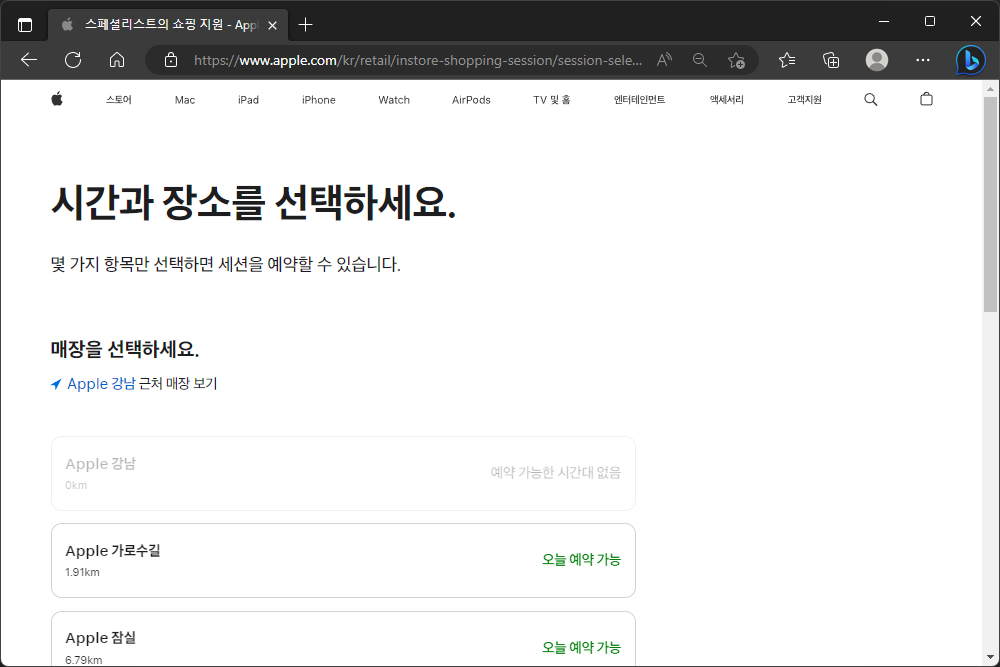Open the iPhone menu
This screenshot has height=667, width=1000.
tap(319, 99)
